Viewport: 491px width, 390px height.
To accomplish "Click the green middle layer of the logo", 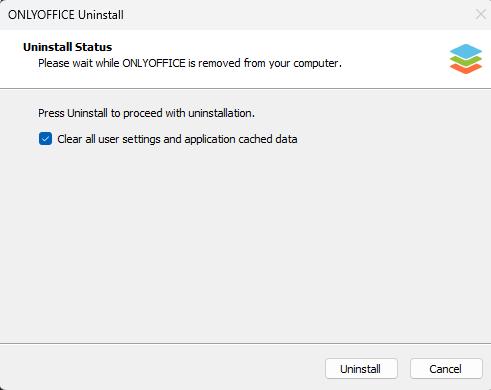I will coord(466,61).
